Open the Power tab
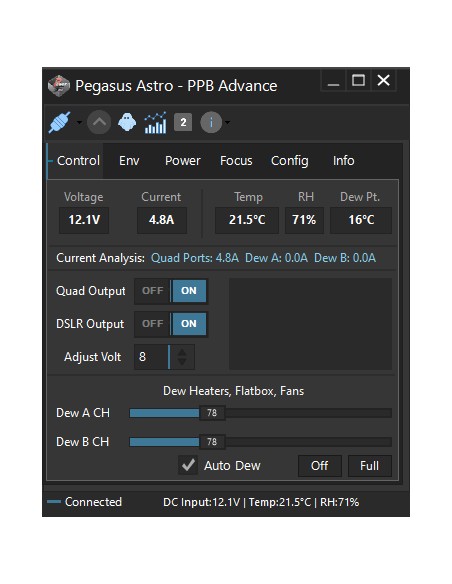452x584 pixels. pos(183,161)
